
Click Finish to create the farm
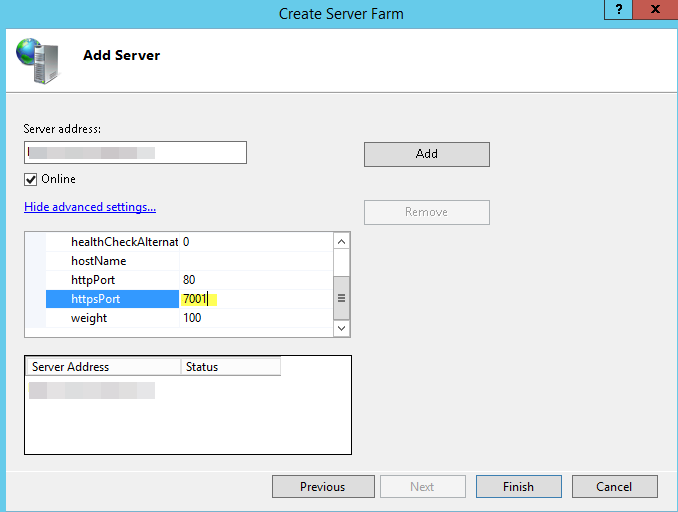click(518, 487)
